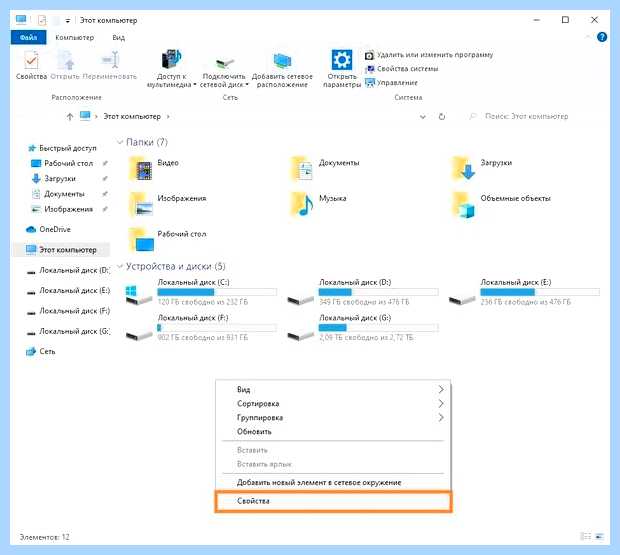Open the address history dropdown arrow
The height and width of the screenshot is (555, 620).
tap(423, 117)
